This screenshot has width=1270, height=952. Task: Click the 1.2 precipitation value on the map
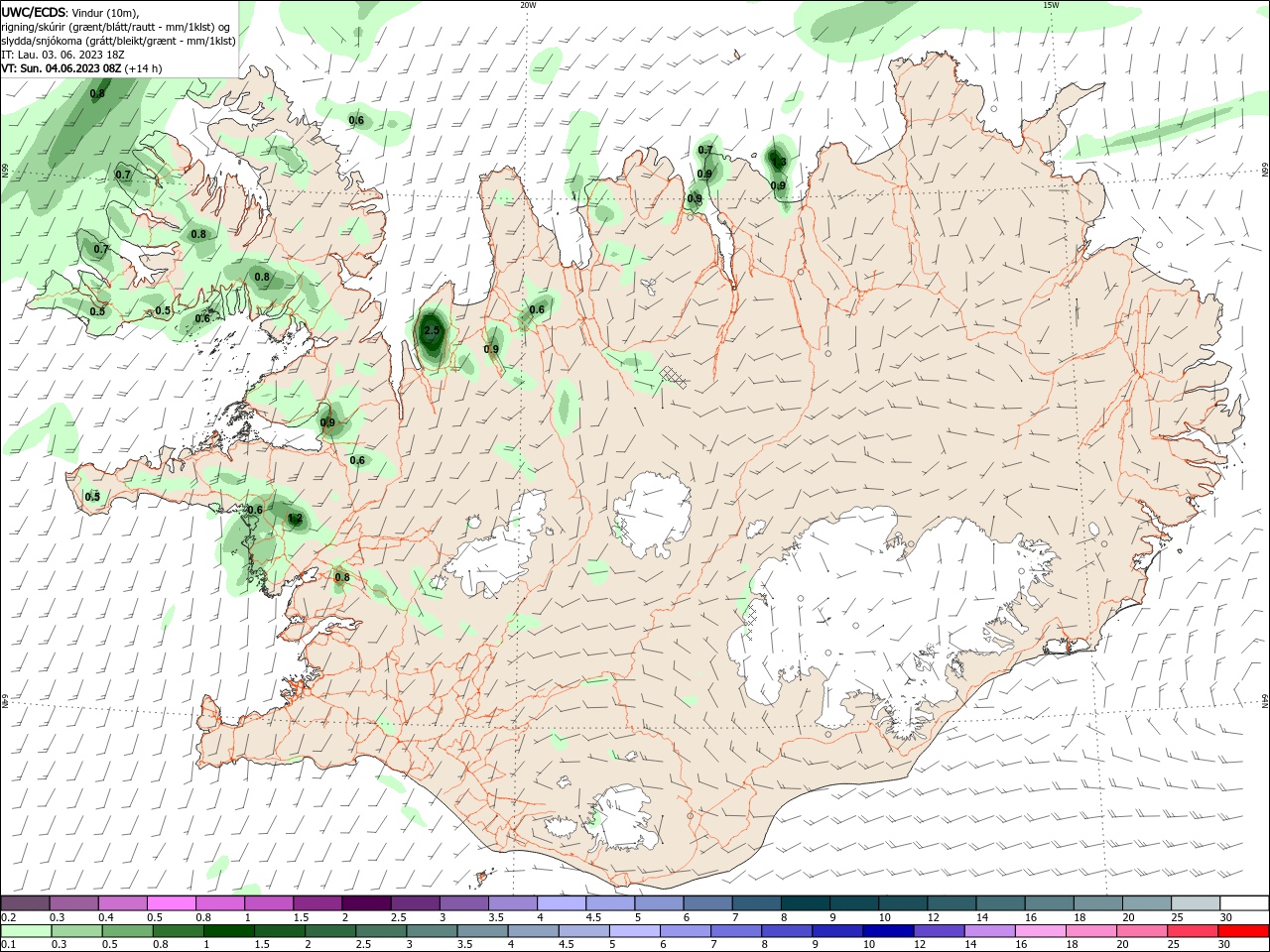pyautogui.click(x=295, y=518)
